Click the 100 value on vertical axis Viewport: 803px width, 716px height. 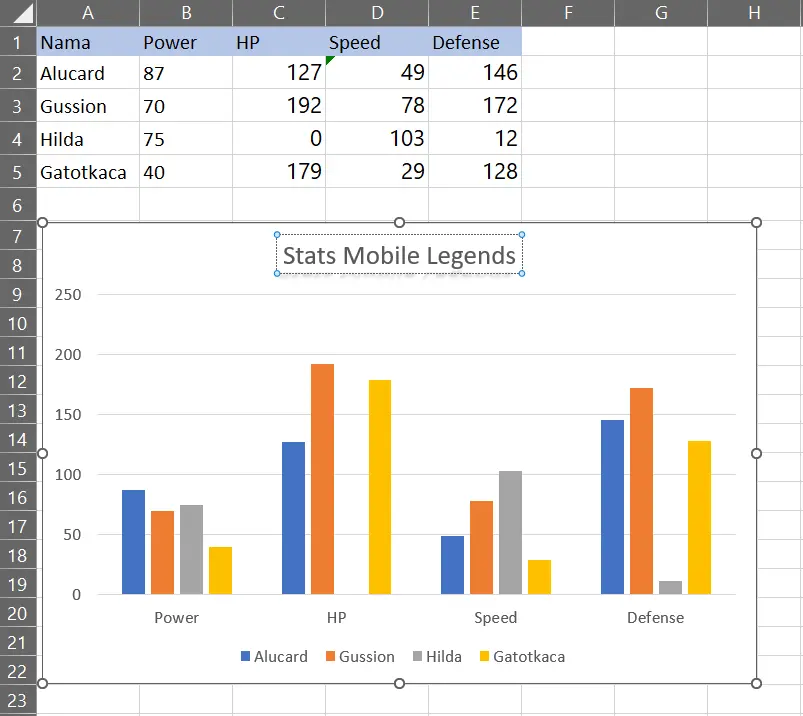pos(68,474)
